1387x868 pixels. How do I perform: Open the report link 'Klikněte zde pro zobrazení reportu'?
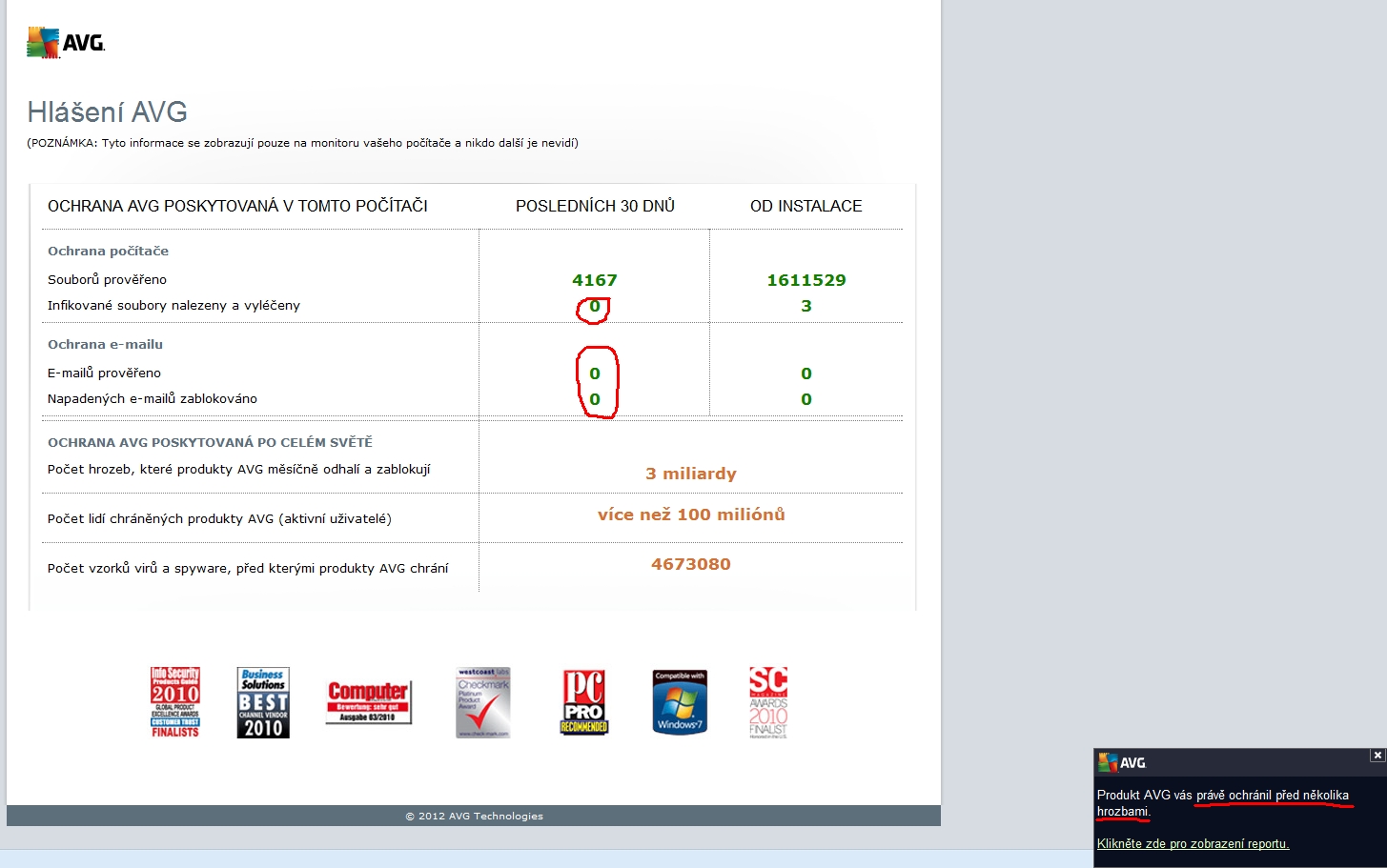pos(1193,843)
